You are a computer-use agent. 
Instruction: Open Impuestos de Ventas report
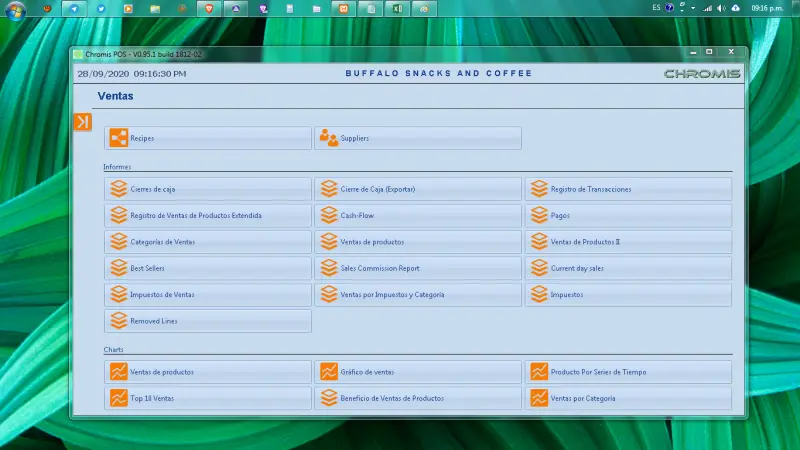[x=208, y=294]
